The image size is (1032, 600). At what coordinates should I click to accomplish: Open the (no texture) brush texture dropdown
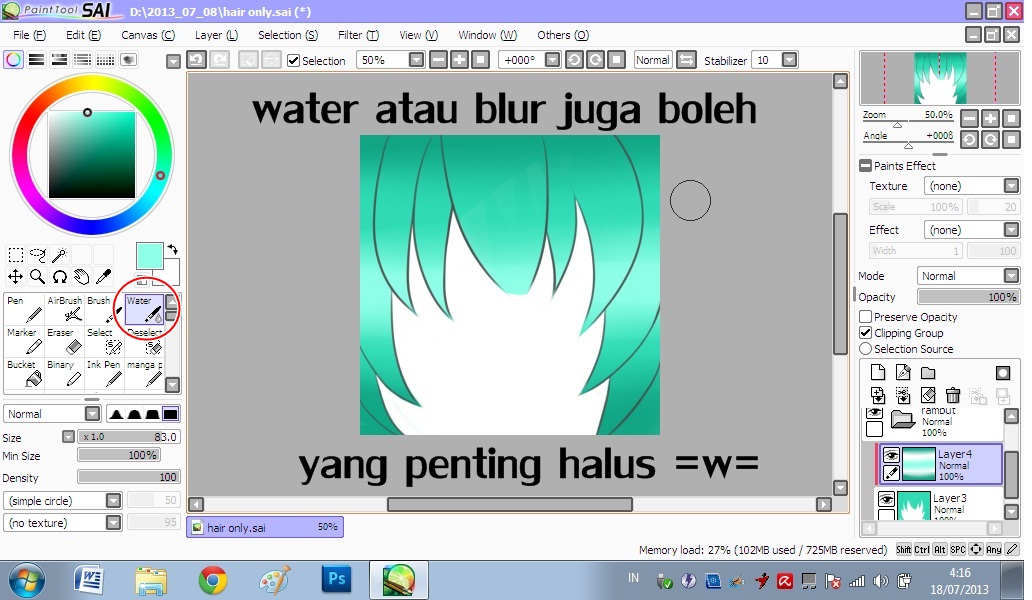(114, 523)
